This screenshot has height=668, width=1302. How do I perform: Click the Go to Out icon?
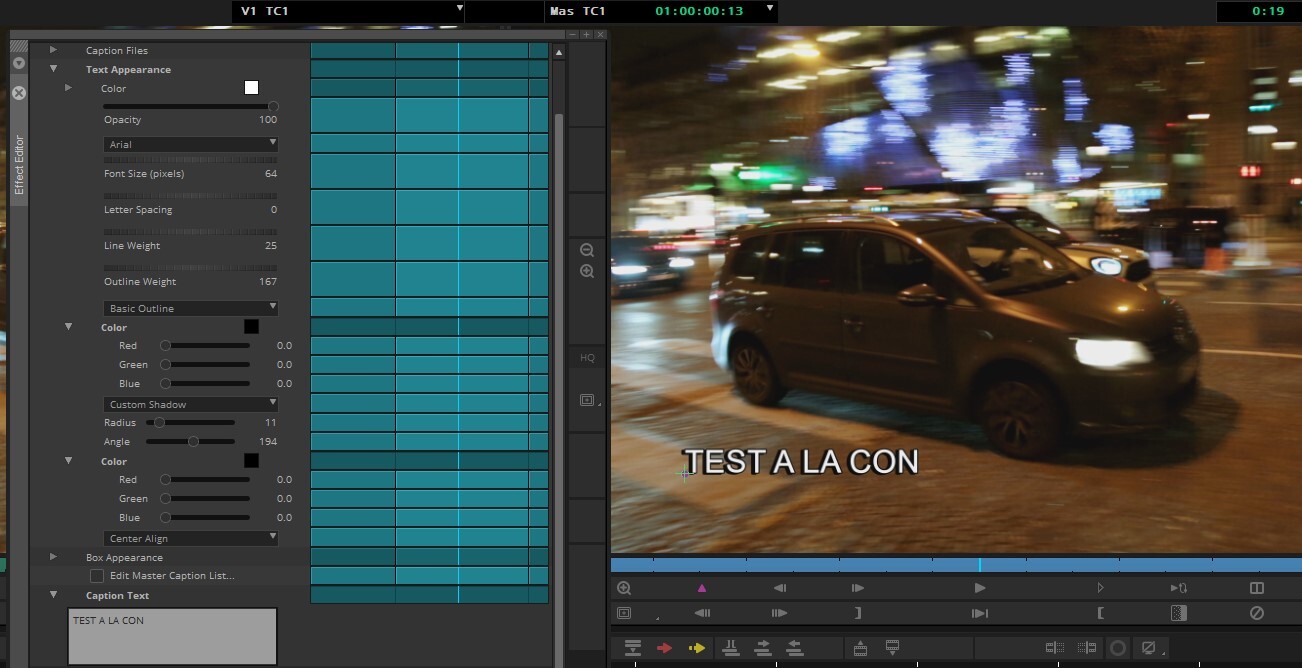coord(980,613)
